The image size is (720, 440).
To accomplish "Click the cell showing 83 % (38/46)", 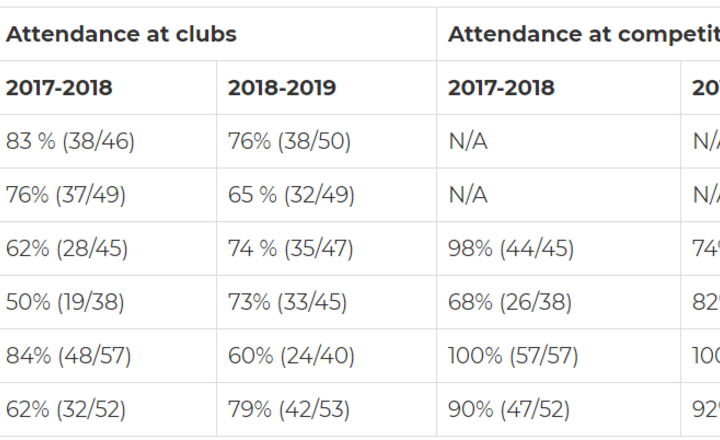I will point(70,142).
